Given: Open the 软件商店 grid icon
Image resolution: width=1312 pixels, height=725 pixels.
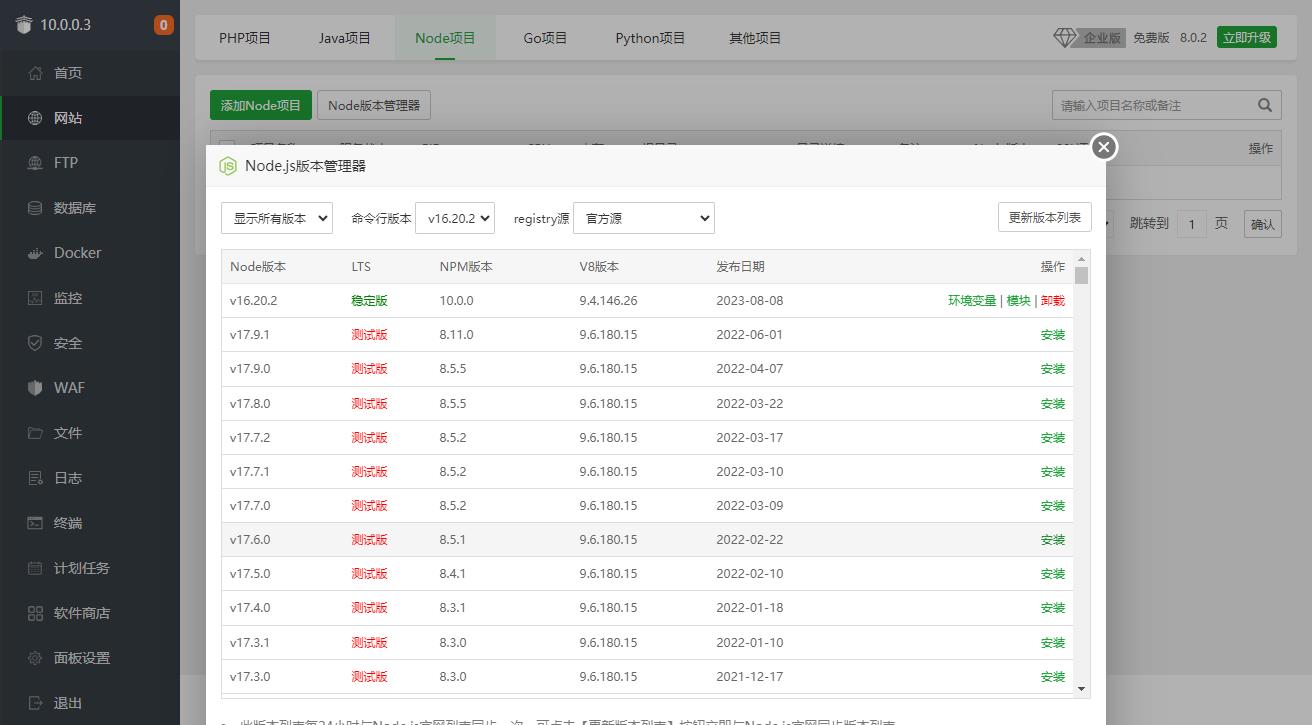Looking at the screenshot, I should [36, 613].
